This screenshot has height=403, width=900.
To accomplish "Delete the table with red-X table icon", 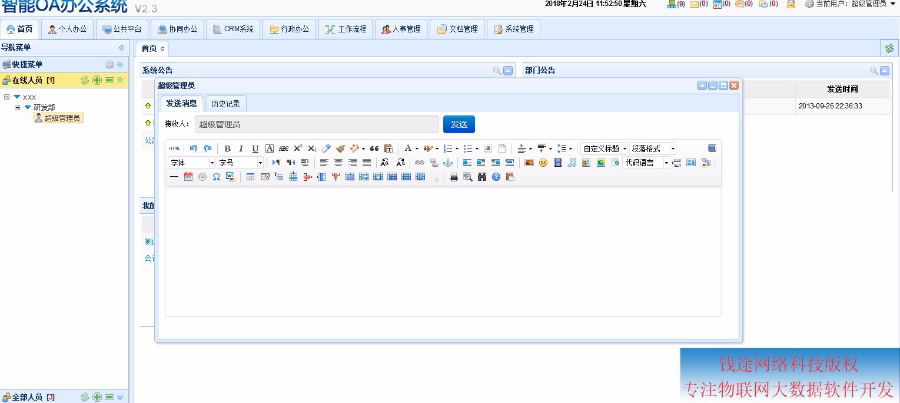I will [x=265, y=177].
